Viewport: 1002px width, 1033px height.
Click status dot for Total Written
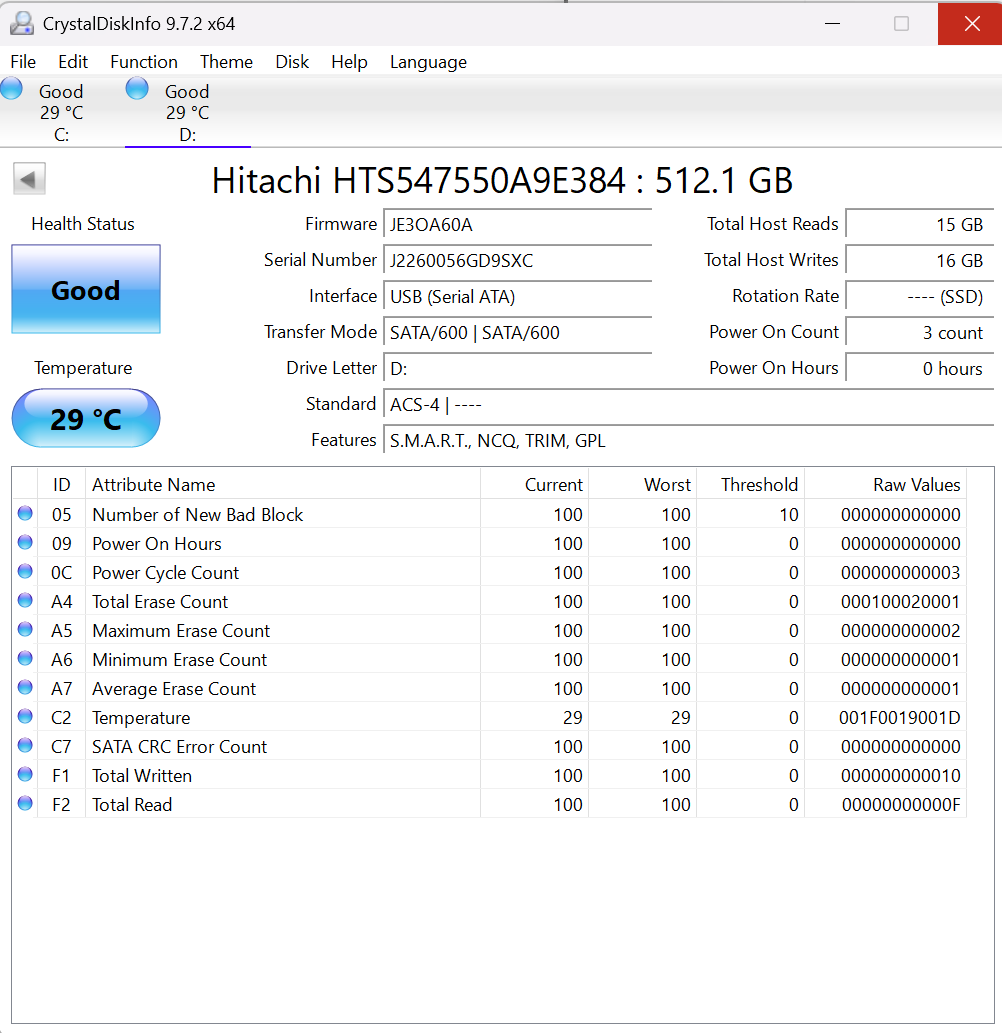(25, 774)
